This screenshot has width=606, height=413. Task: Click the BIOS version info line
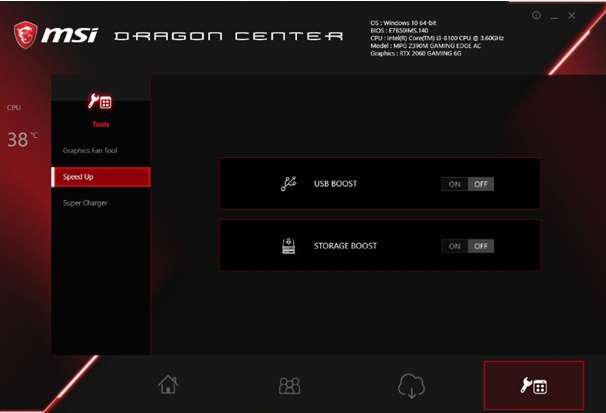(x=399, y=31)
